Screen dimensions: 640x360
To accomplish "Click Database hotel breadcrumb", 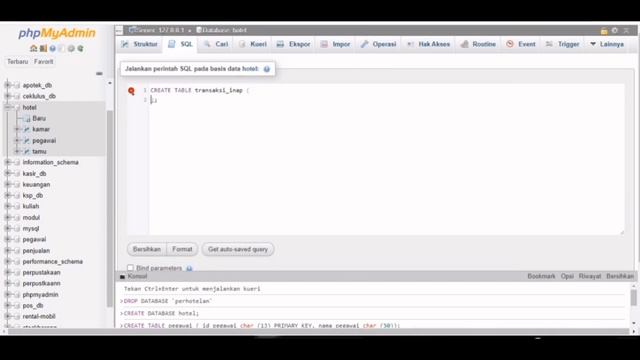I will coord(222,30).
